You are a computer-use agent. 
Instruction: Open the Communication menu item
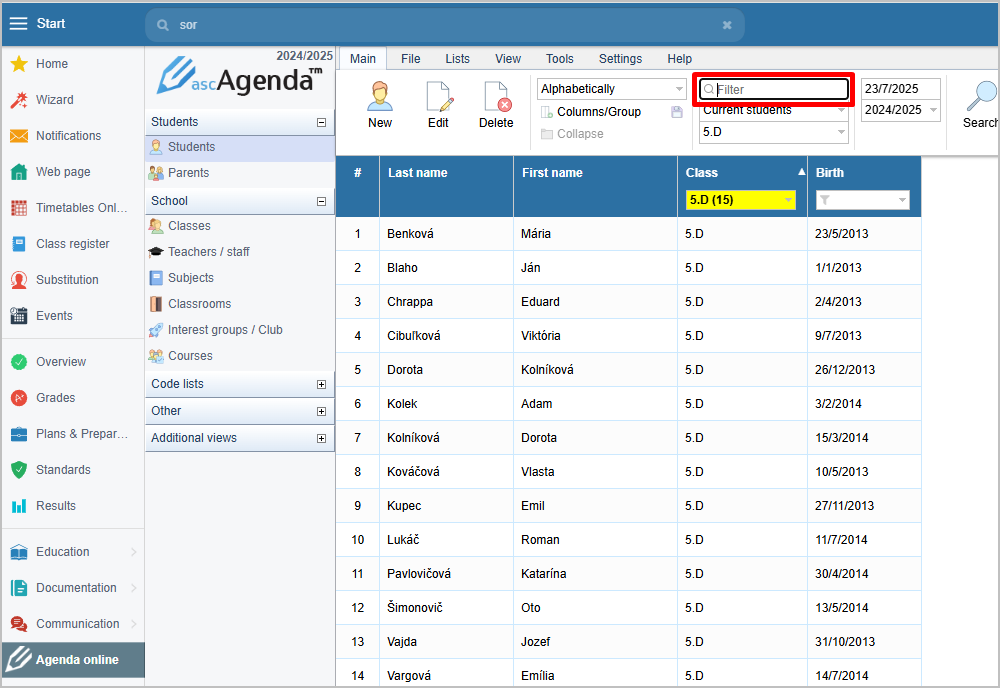(x=73, y=624)
